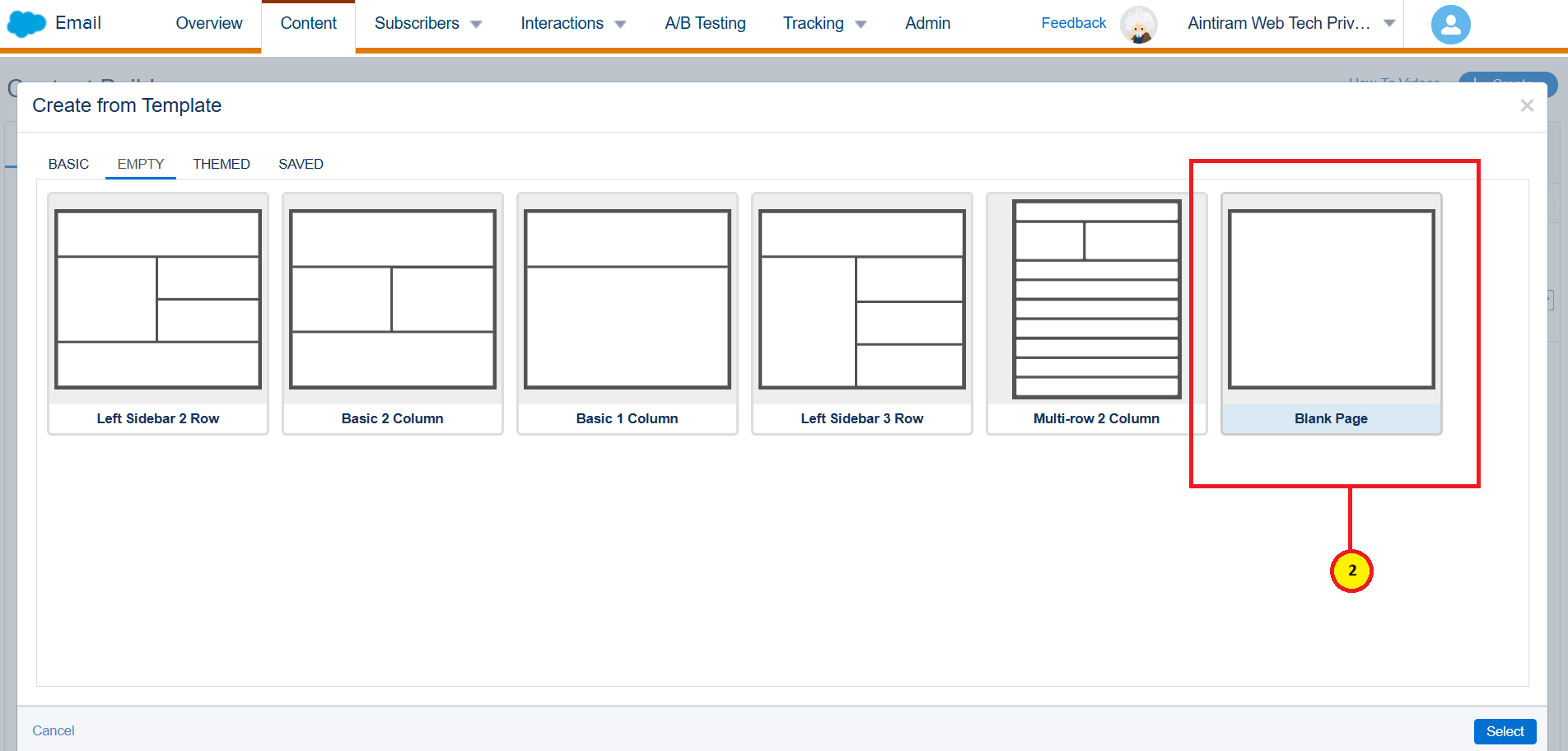Close the Create from Template dialog
The width and height of the screenshot is (1568, 751).
pyautogui.click(x=1526, y=105)
